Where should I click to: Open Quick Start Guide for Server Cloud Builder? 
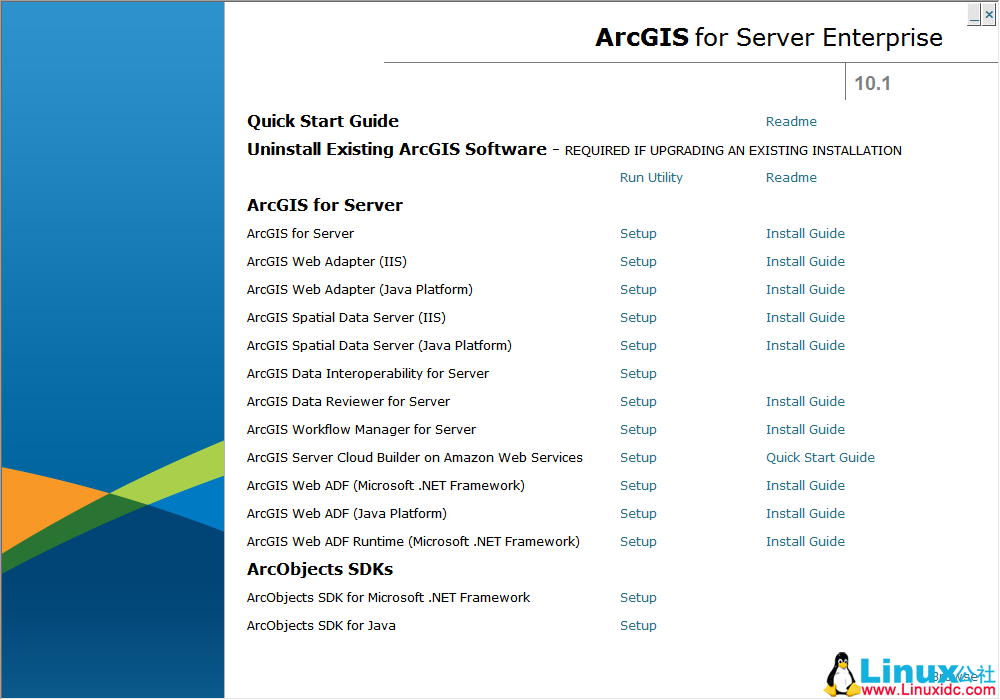(820, 457)
